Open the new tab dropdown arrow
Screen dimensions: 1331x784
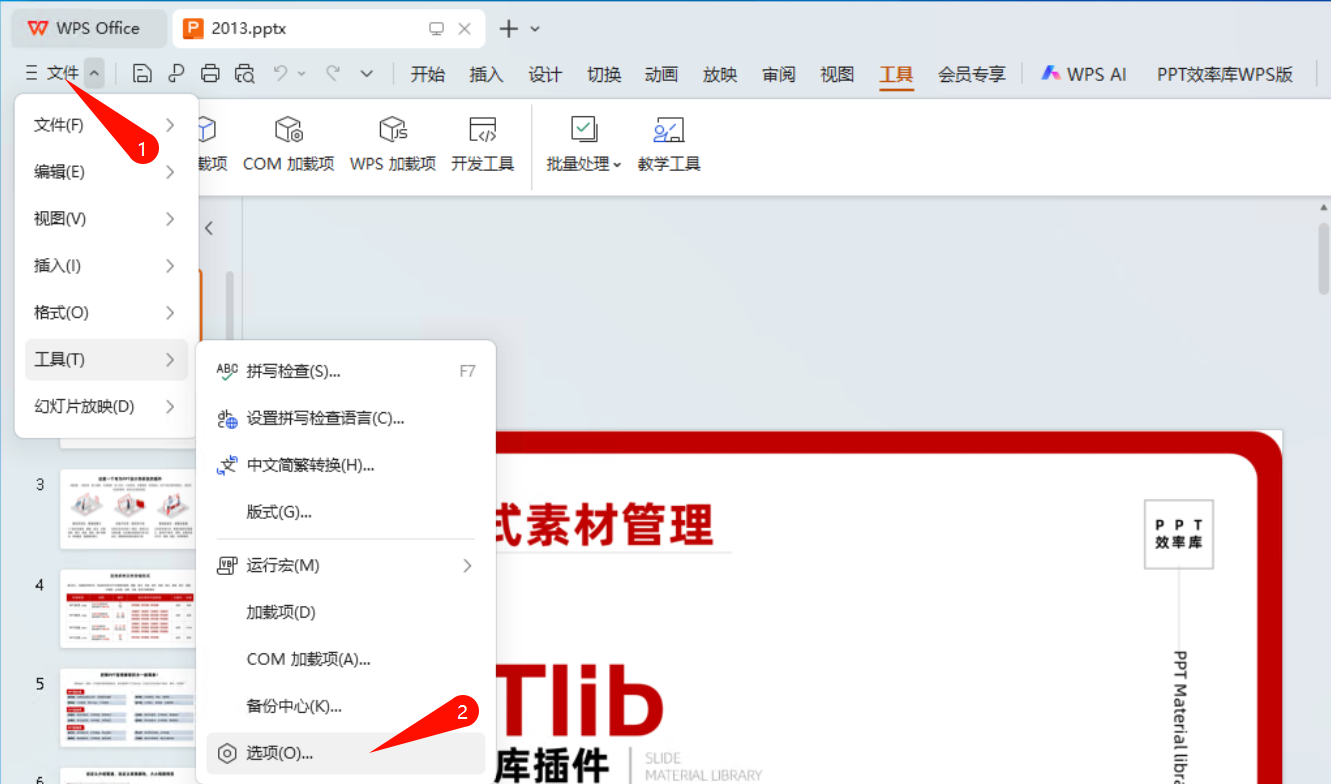tap(535, 29)
